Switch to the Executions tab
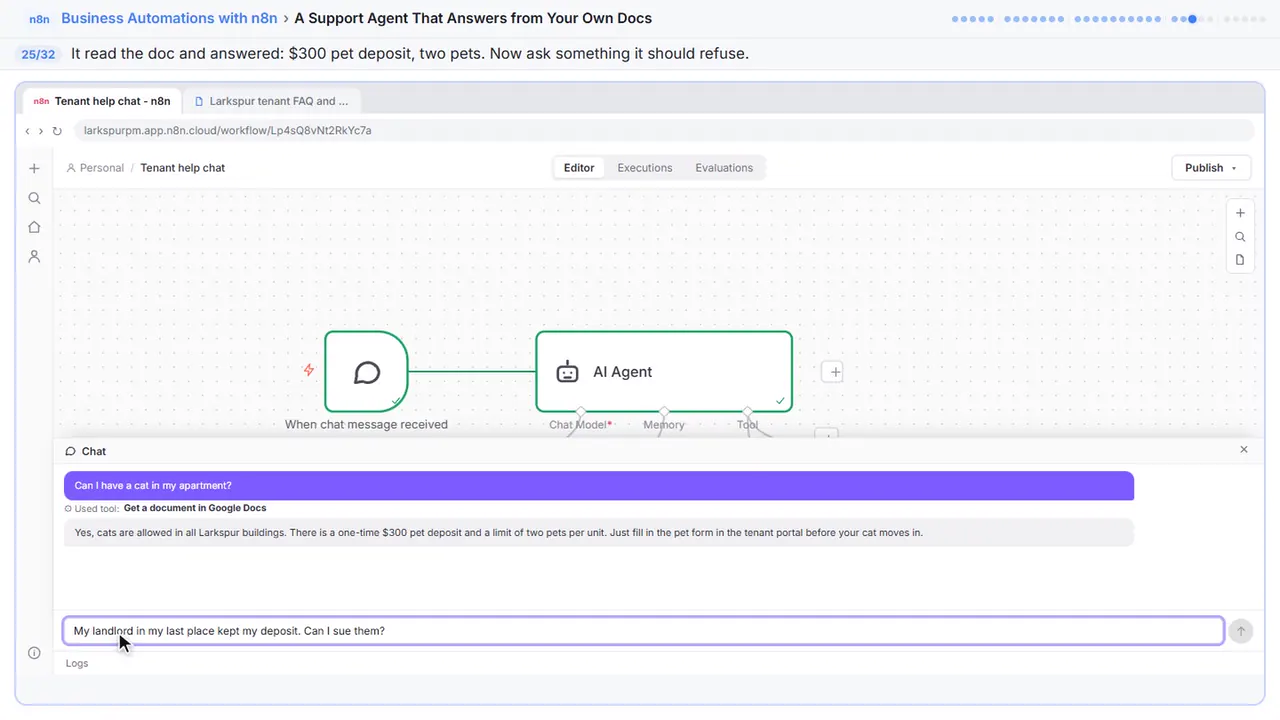Image resolution: width=1280 pixels, height=720 pixels. [645, 168]
